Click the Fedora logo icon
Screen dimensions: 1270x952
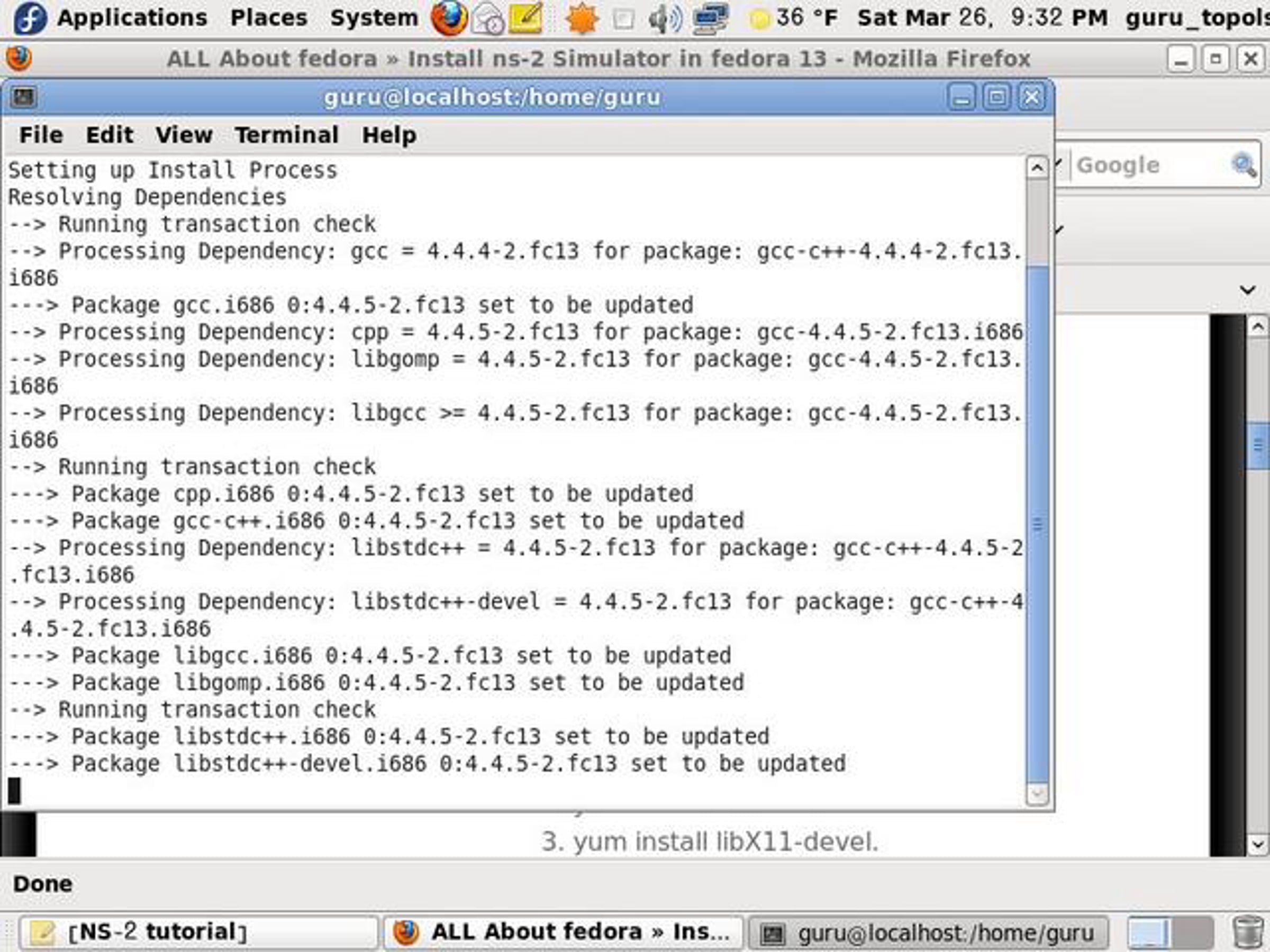[29, 19]
